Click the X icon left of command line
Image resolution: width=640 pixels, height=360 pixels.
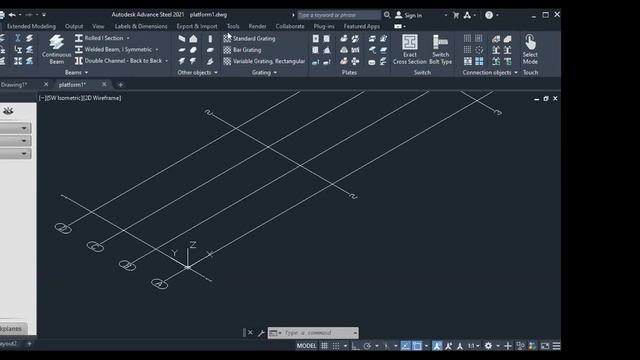click(250, 333)
